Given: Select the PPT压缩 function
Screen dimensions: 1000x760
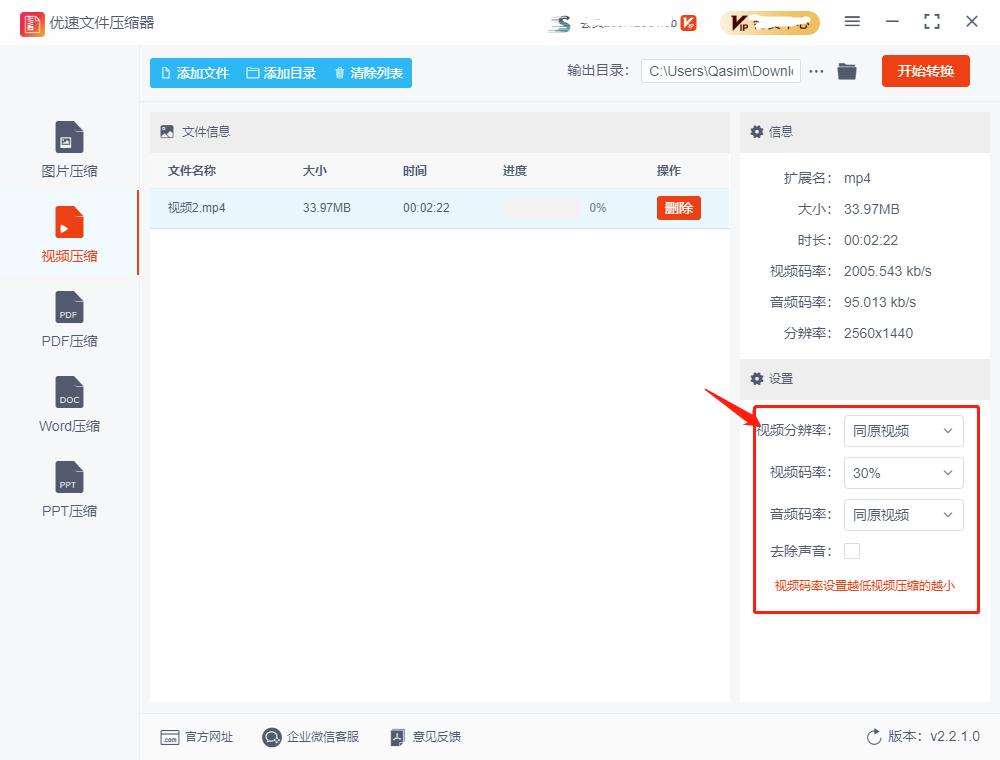Looking at the screenshot, I should click(x=67, y=488).
